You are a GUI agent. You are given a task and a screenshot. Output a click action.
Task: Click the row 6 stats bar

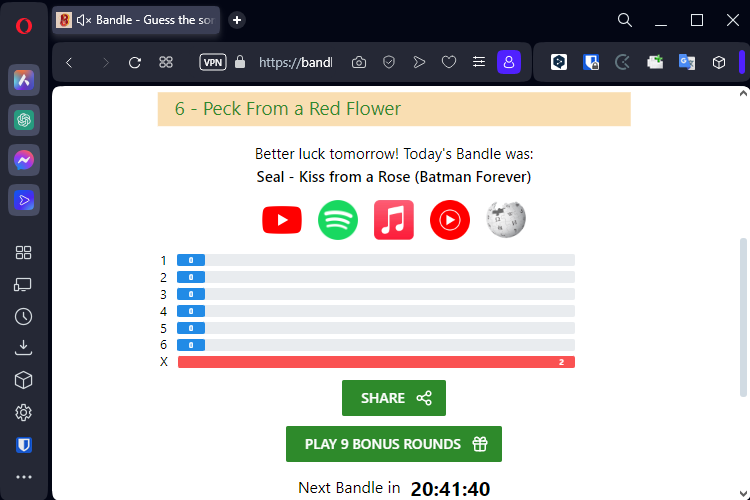click(x=376, y=345)
